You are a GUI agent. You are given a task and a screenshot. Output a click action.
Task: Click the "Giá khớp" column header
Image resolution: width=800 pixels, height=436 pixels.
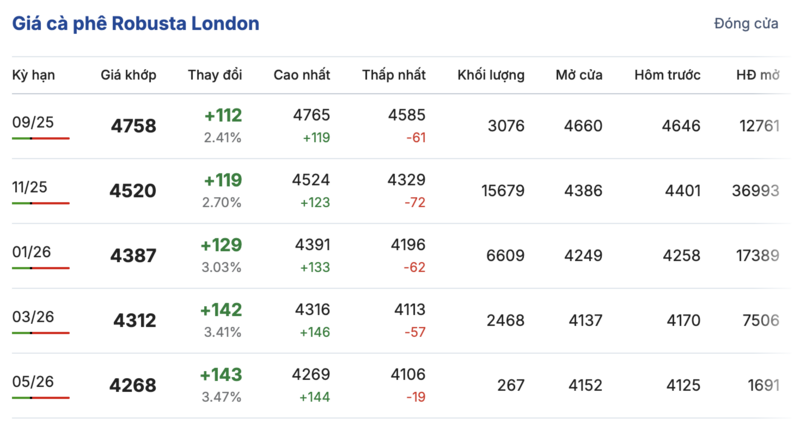coord(128,76)
